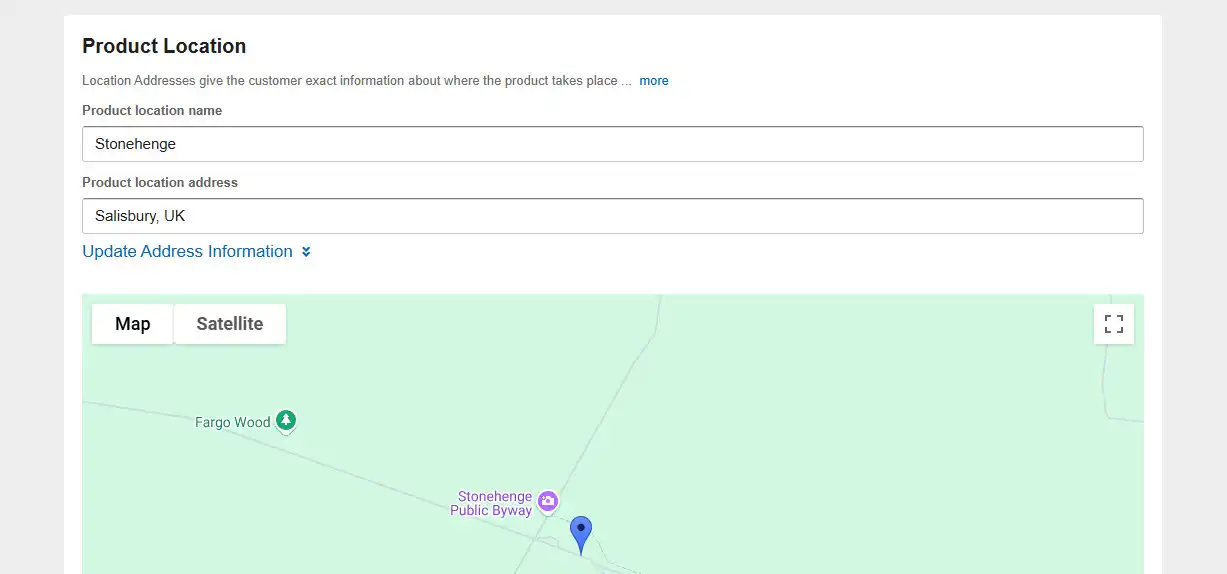Image resolution: width=1227 pixels, height=574 pixels.
Task: Open the 'more' description link
Action: coord(654,81)
